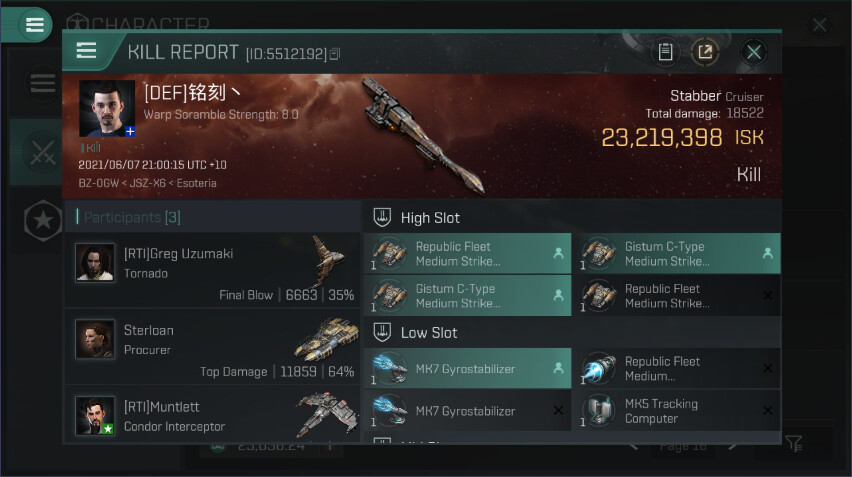Viewport: 852px width, 477px height.
Task: Open Muntlett's character portrait
Action: [x=95, y=416]
